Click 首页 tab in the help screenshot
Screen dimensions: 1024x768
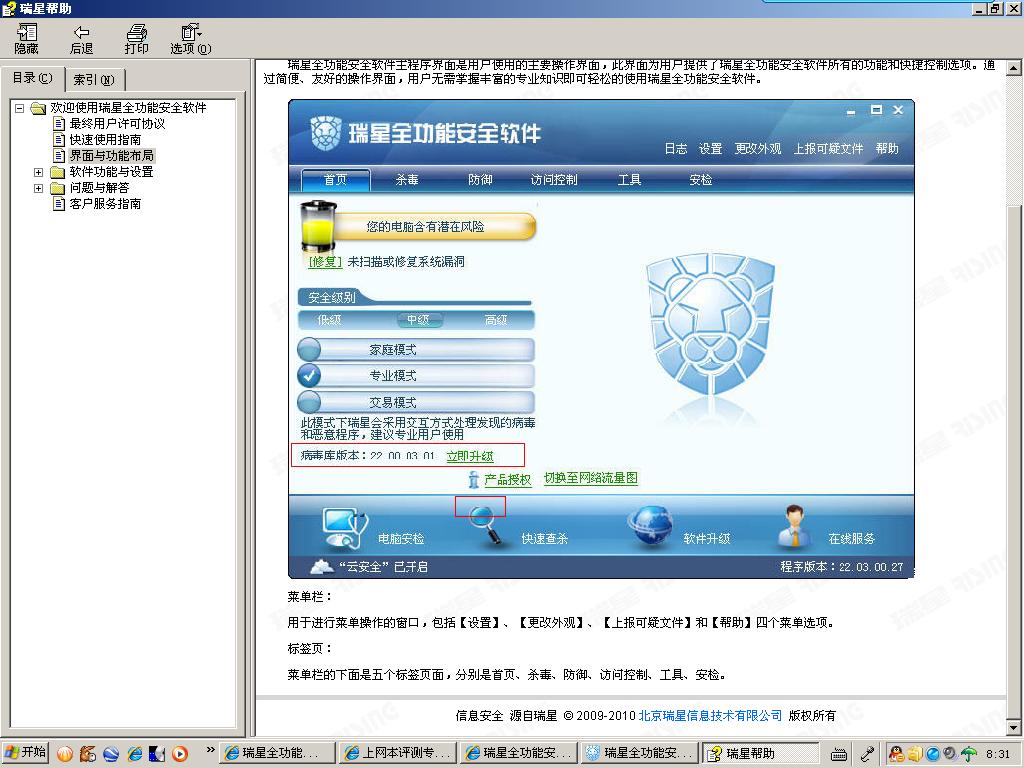(x=336, y=180)
